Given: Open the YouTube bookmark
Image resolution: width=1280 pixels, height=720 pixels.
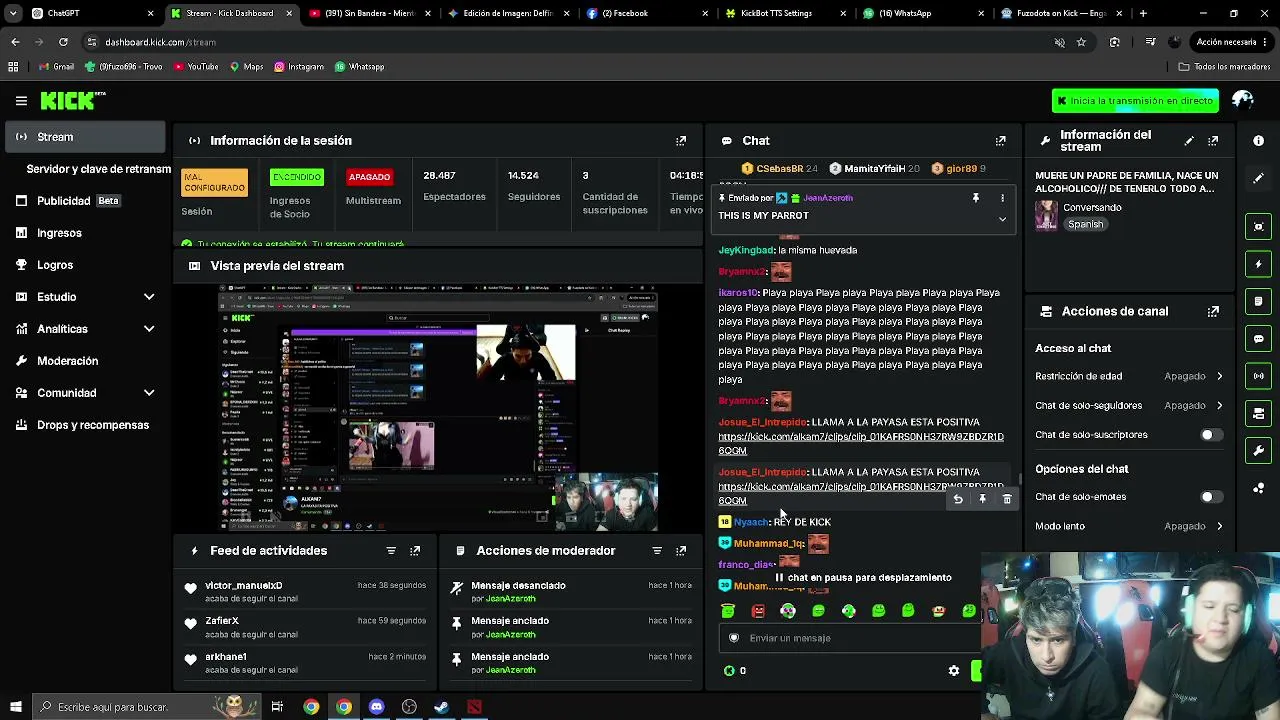Looking at the screenshot, I should [196, 67].
